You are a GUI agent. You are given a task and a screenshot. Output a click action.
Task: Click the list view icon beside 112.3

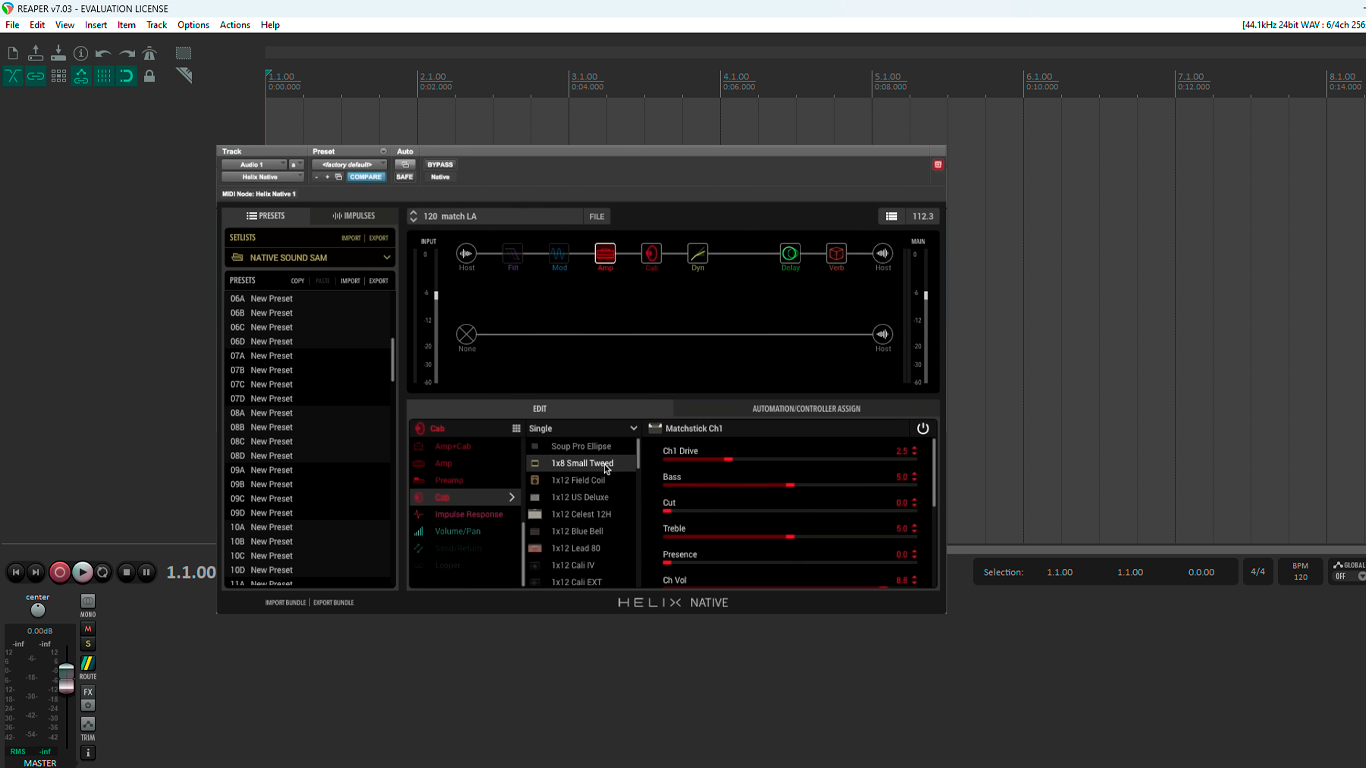tap(891, 216)
